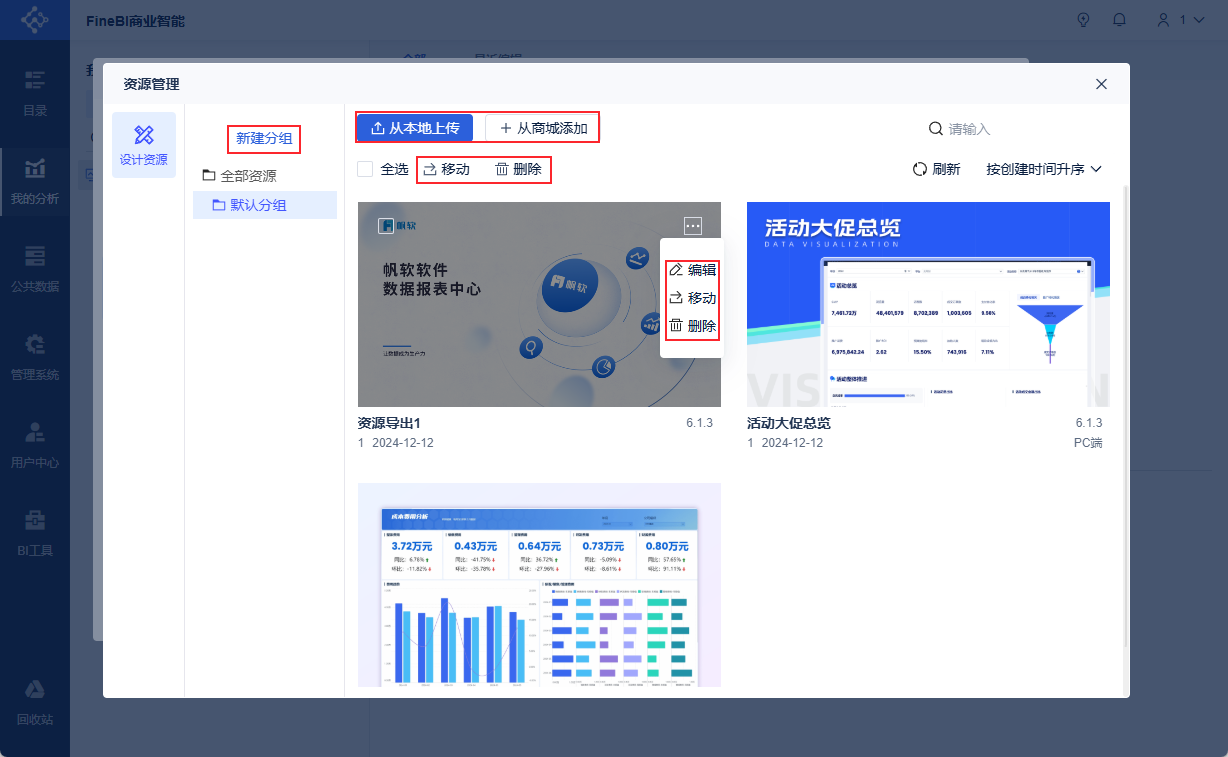The image size is (1228, 757).
Task: Click the 我的分析 chart icon
Action: click(35, 167)
